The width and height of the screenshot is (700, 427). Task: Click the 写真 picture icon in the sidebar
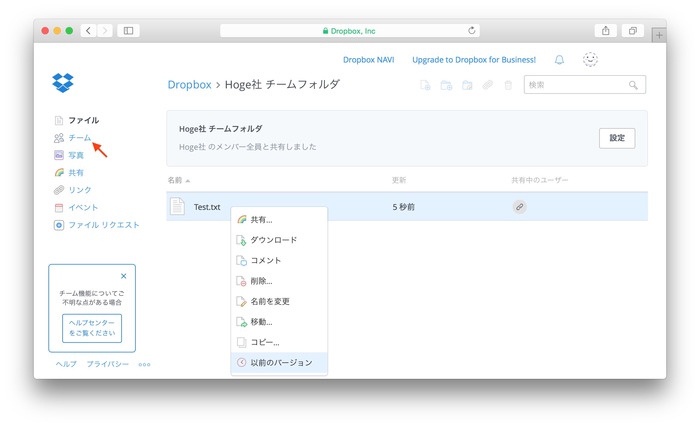tap(59, 155)
